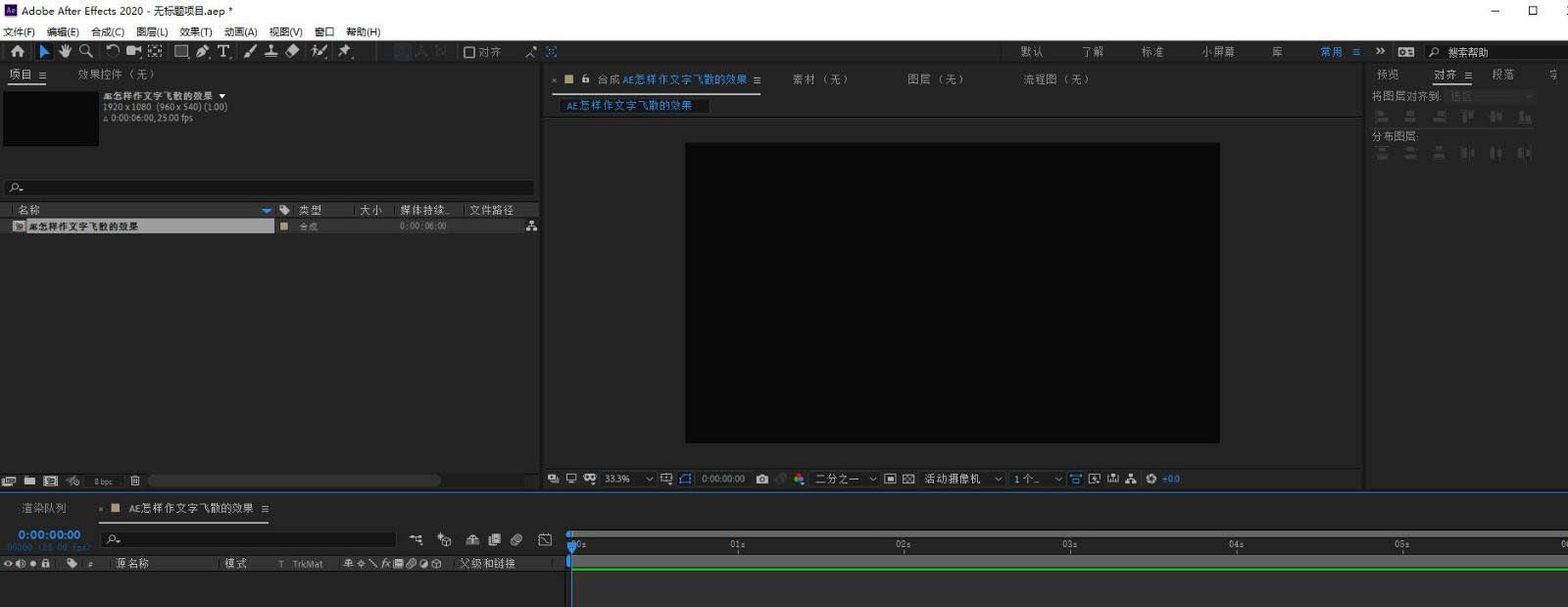Viewport: 1568px width, 607px height.
Task: Open resolution 二分之一 dropdown
Action: point(846,479)
